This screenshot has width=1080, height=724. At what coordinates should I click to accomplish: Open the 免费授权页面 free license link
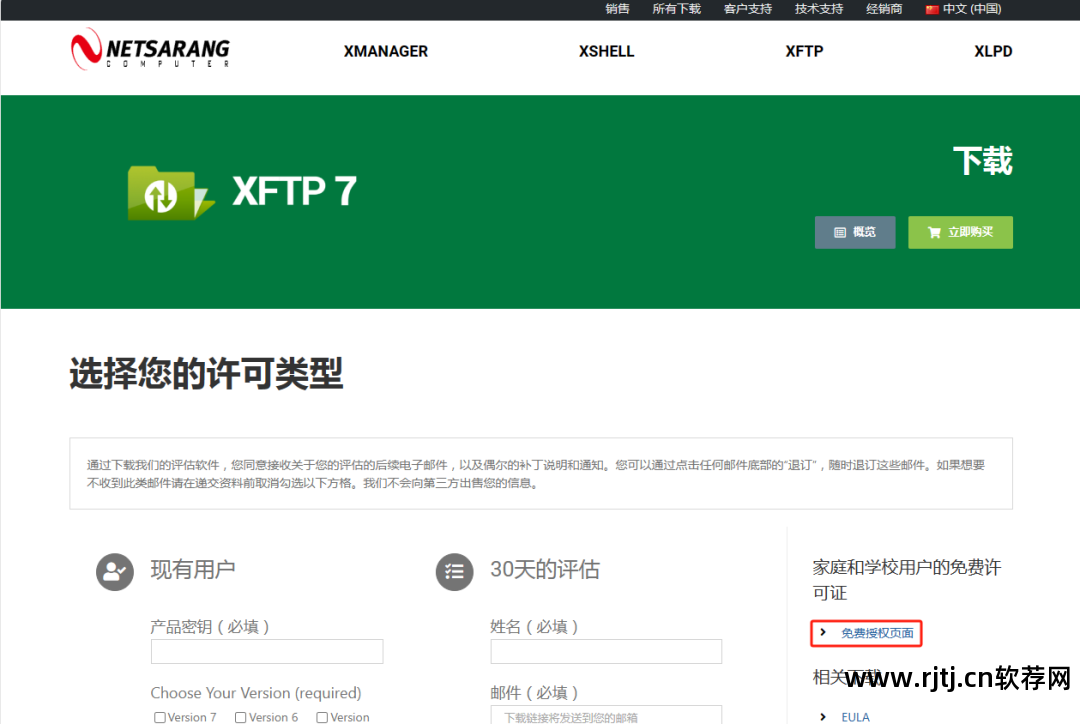[x=877, y=632]
